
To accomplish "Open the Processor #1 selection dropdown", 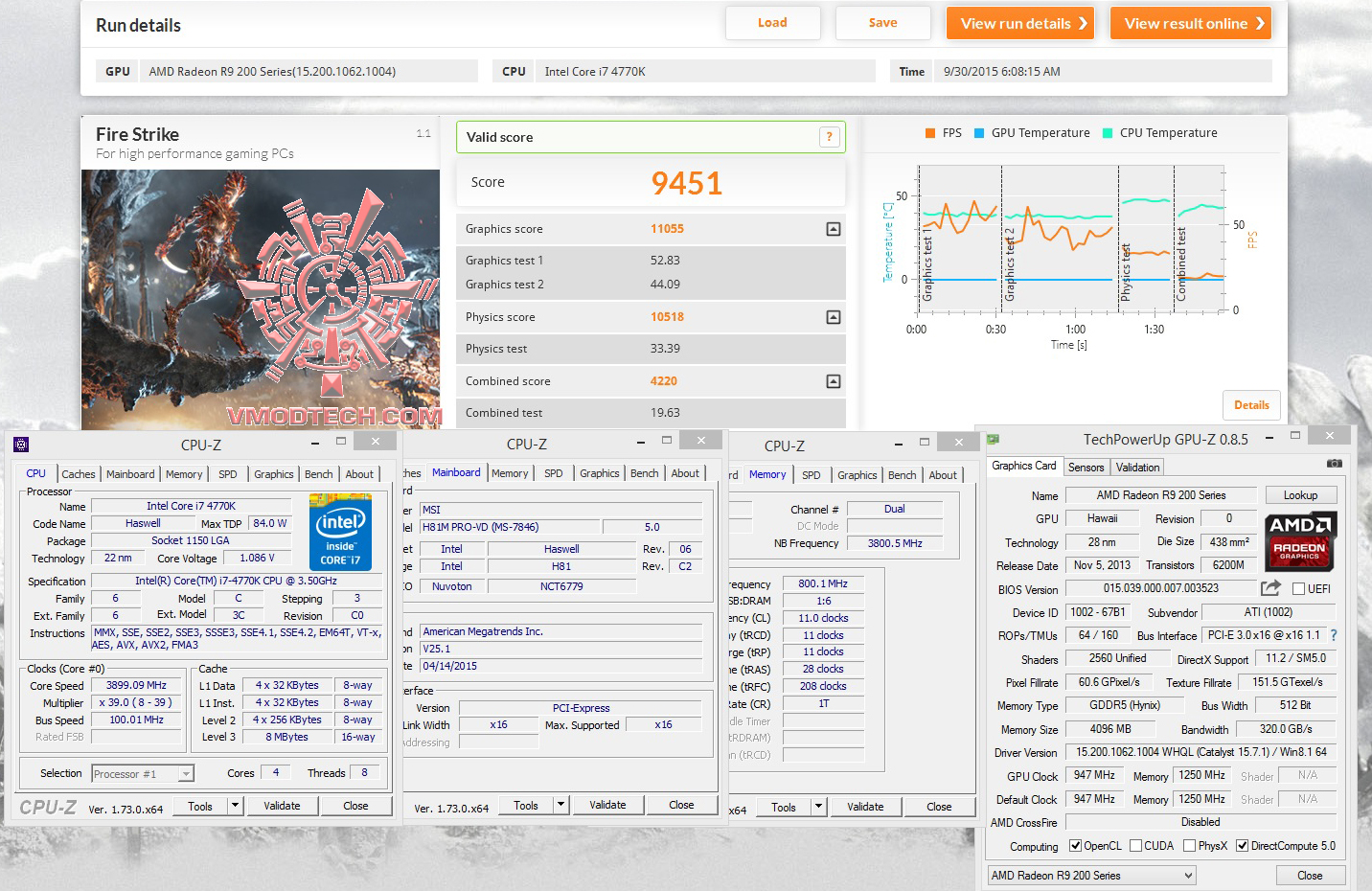I will [x=143, y=773].
